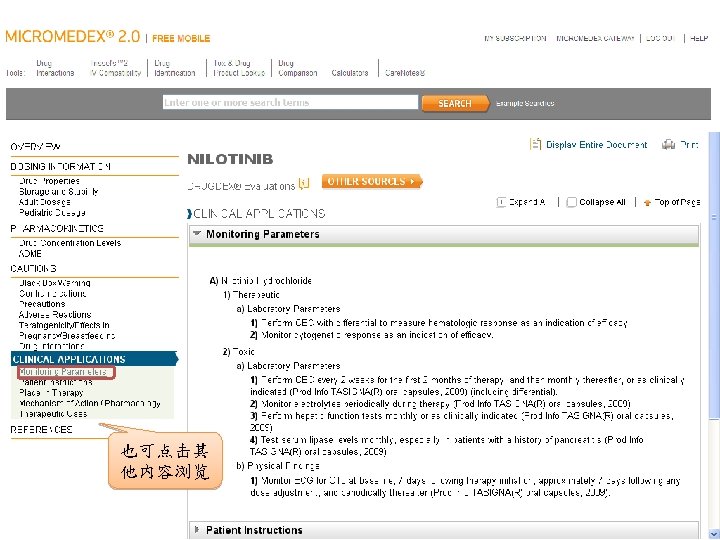Open the Micromedex Gateway link
This screenshot has height=540, width=720.
tap(595, 38)
